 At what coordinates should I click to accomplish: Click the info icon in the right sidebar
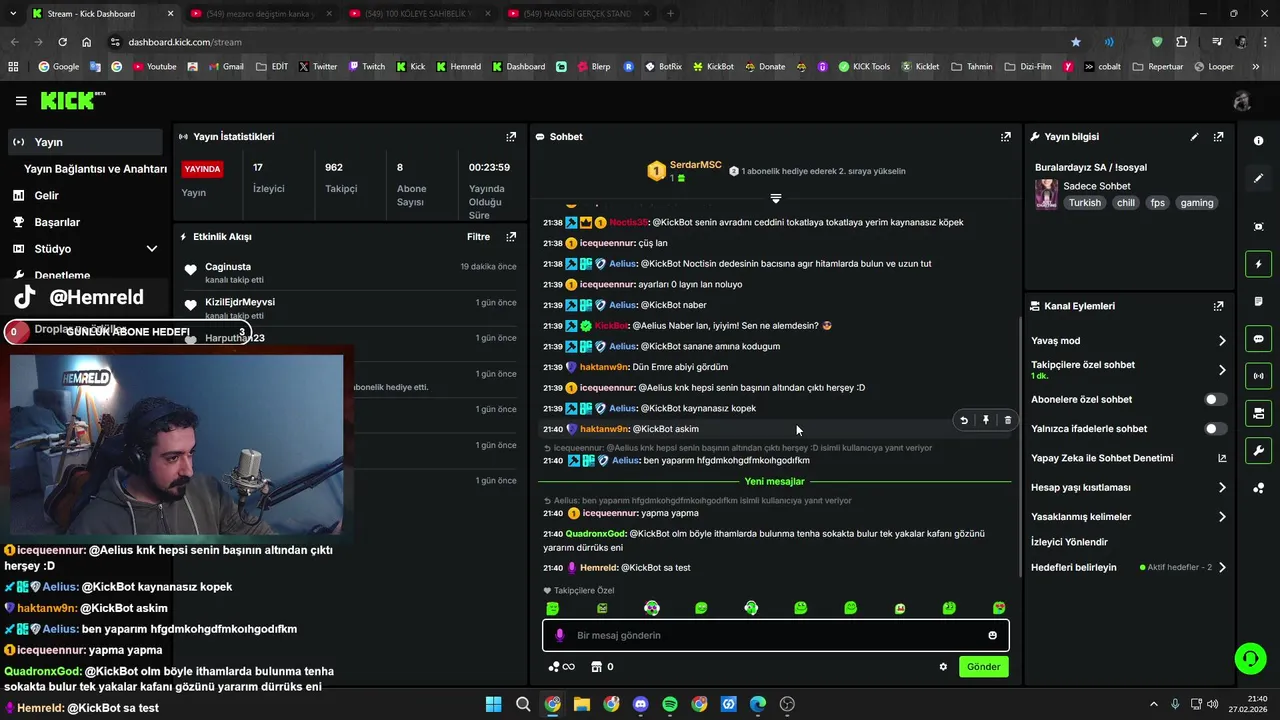1258,141
